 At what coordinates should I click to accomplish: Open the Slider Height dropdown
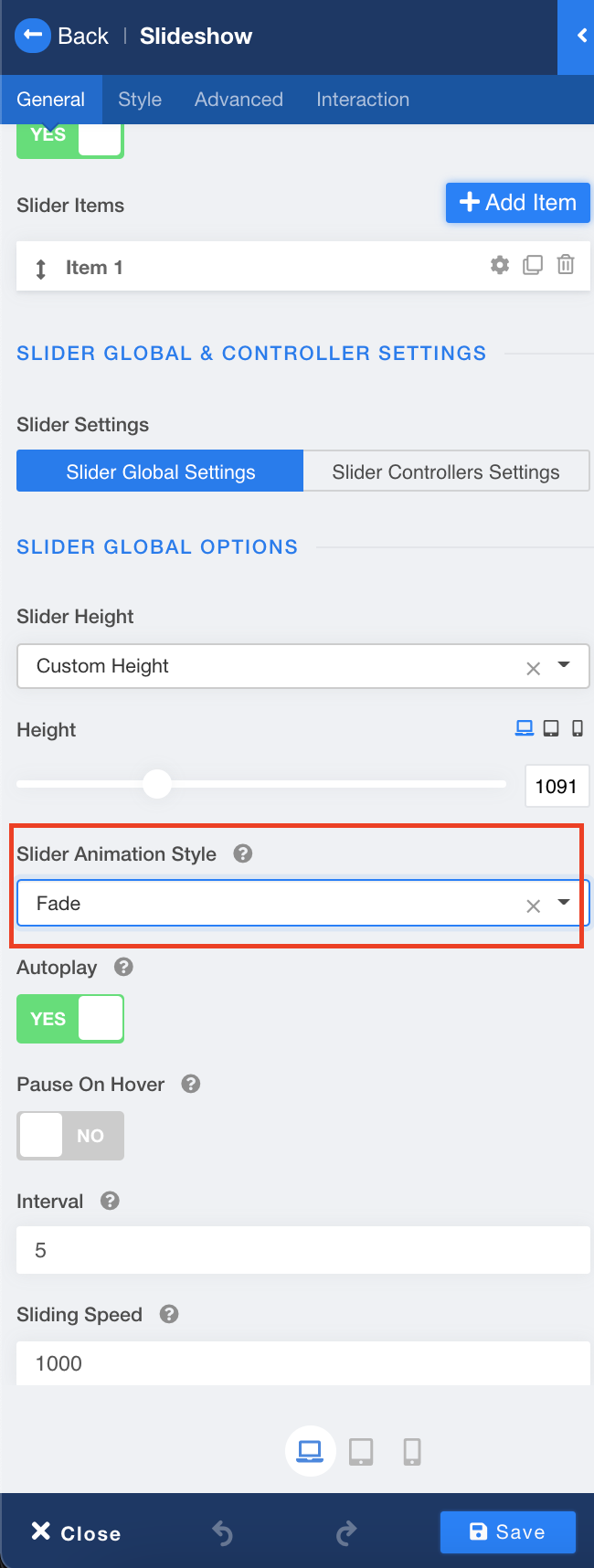coord(564,665)
